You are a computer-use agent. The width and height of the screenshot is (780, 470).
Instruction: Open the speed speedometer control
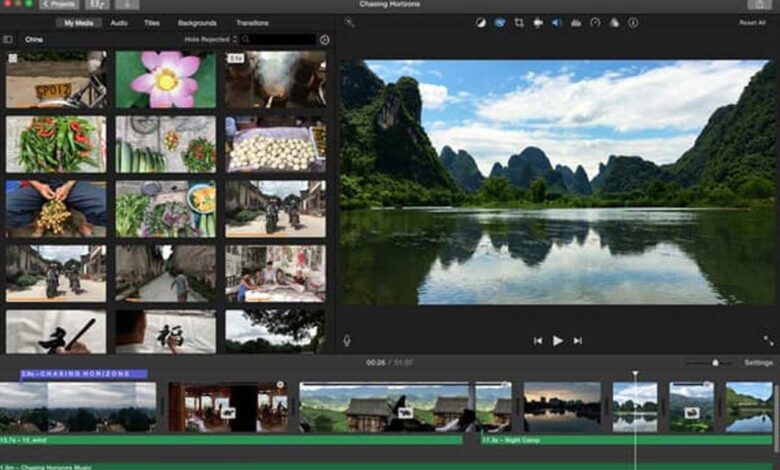point(595,22)
